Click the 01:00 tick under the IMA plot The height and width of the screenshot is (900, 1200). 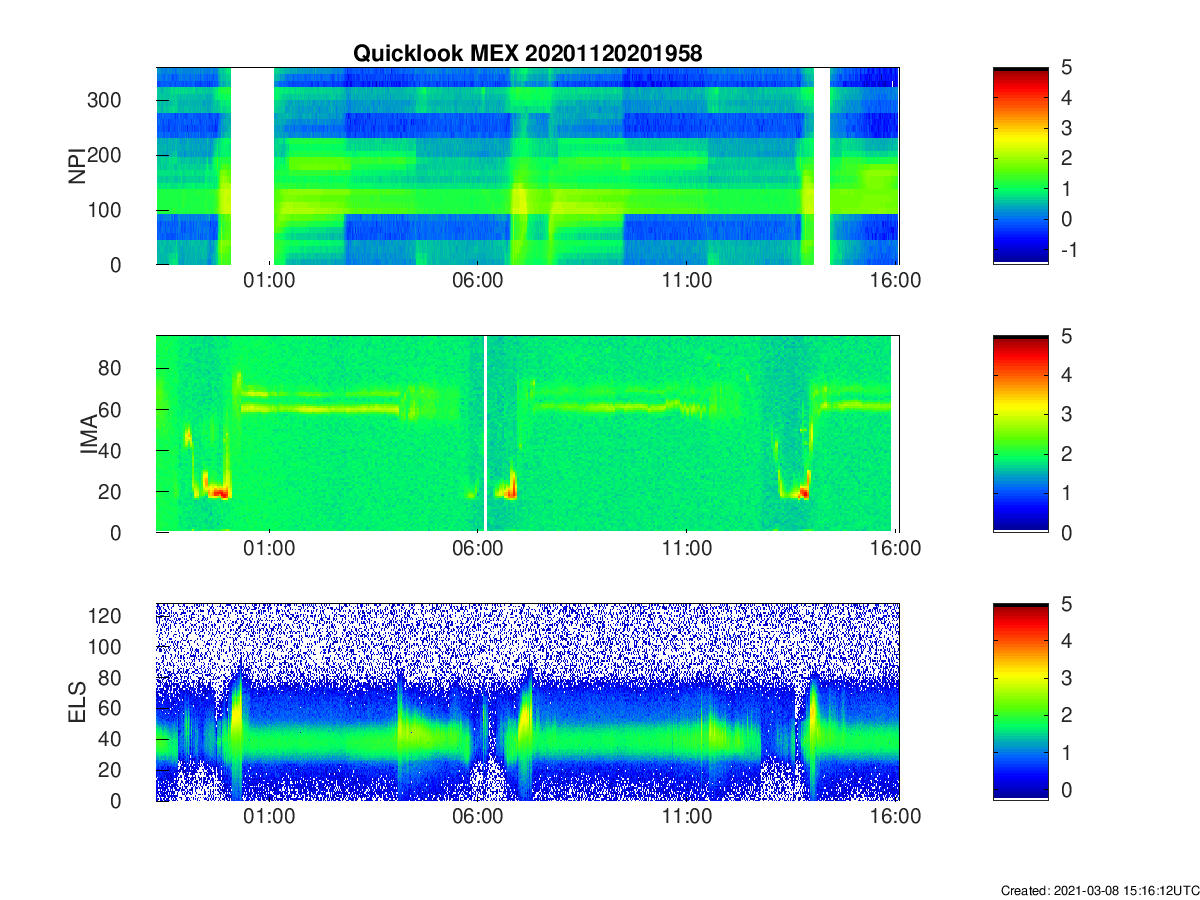point(269,549)
